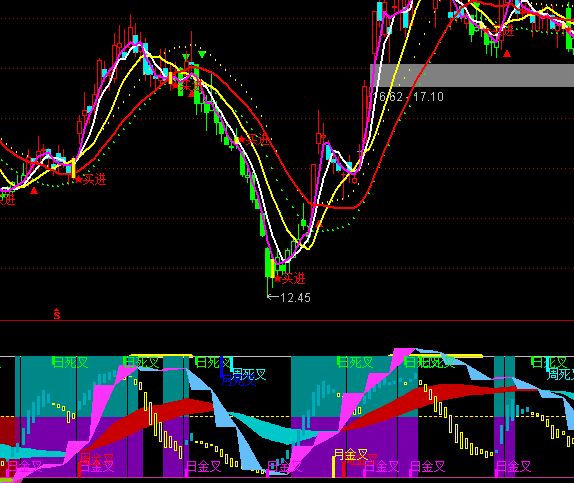Screen dimensions: 574x483
Task: Click the first green 日死叉 label
Action: point(70,363)
